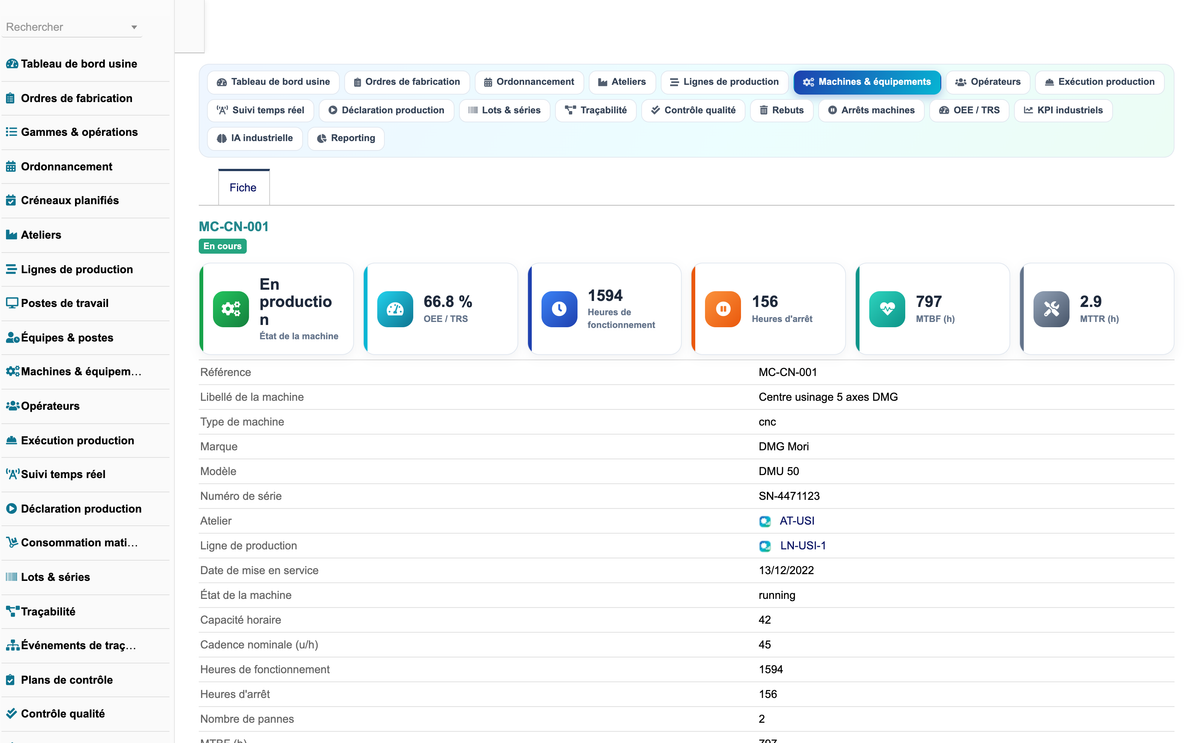Select Tableau de bord usine top tab
This screenshot has width=1200, height=743.
point(274,82)
